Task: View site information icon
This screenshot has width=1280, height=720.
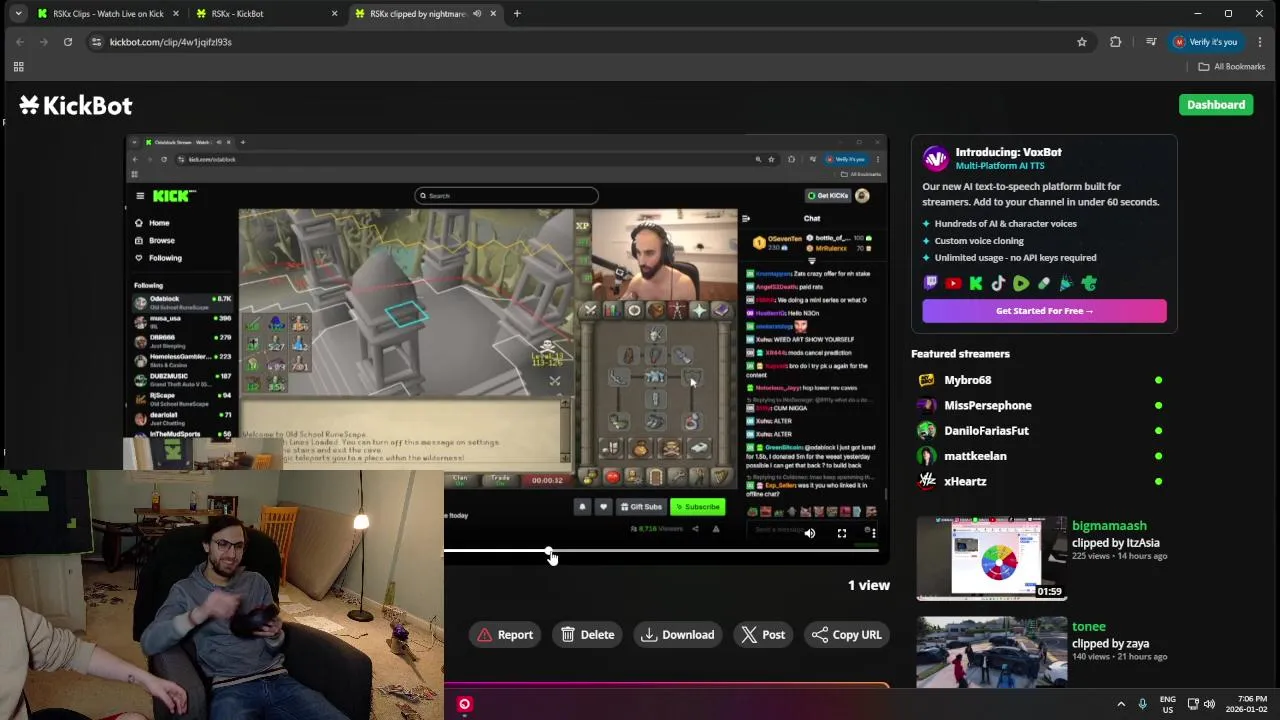Action: point(96,42)
